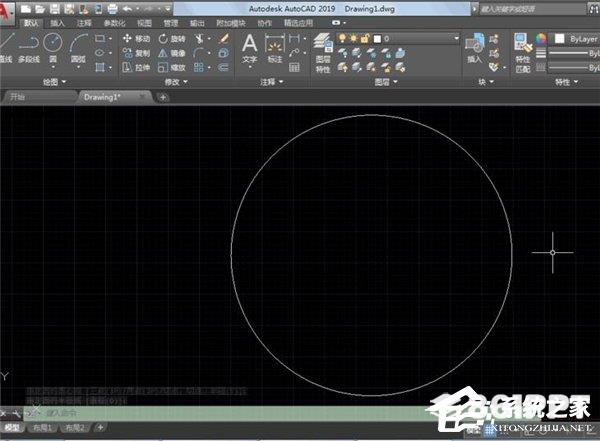Screen dimensions: 600x441
Task: Activate the Scale (缩放) tool
Action: click(x=172, y=67)
